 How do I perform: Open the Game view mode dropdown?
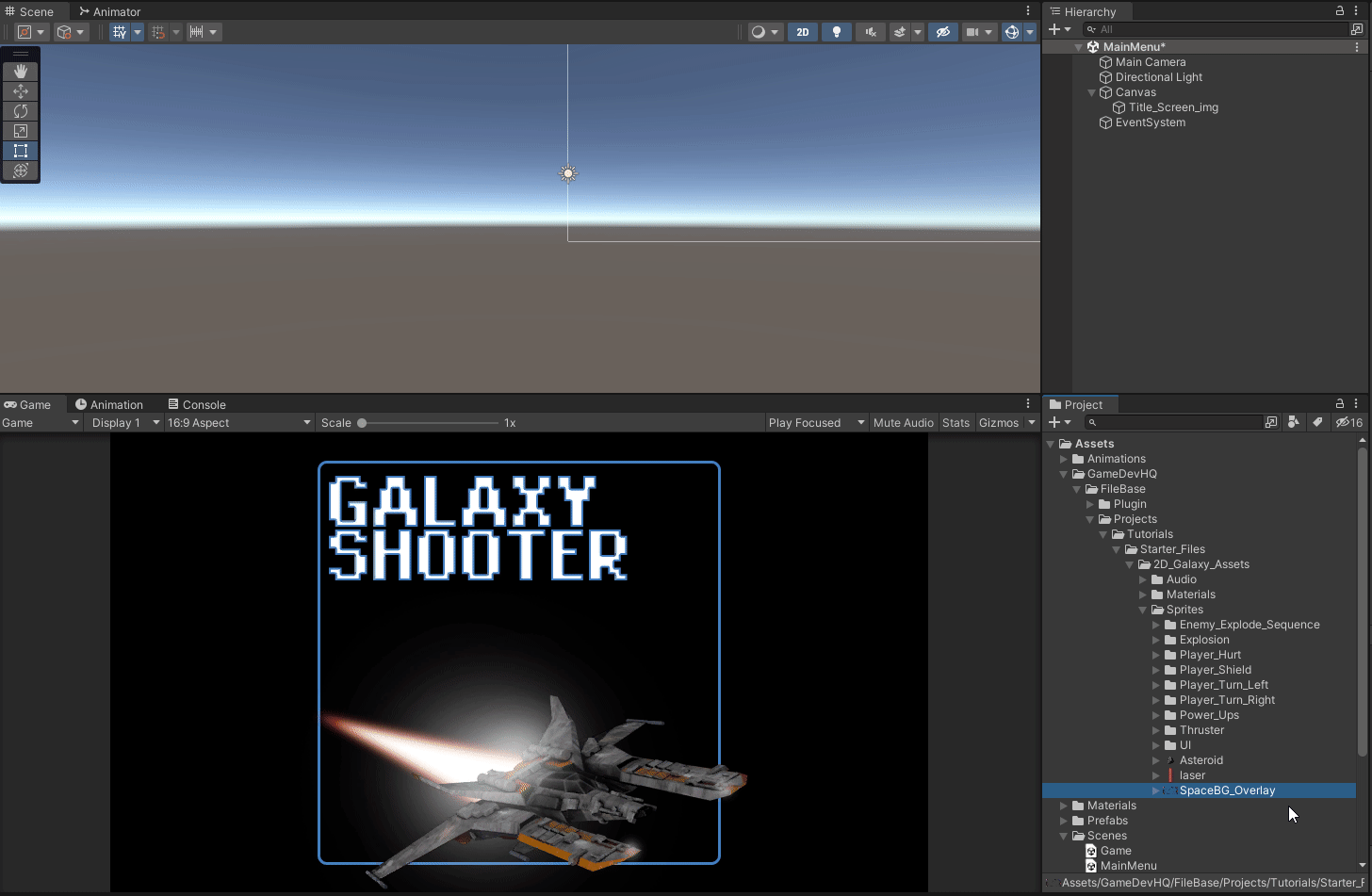pos(41,423)
